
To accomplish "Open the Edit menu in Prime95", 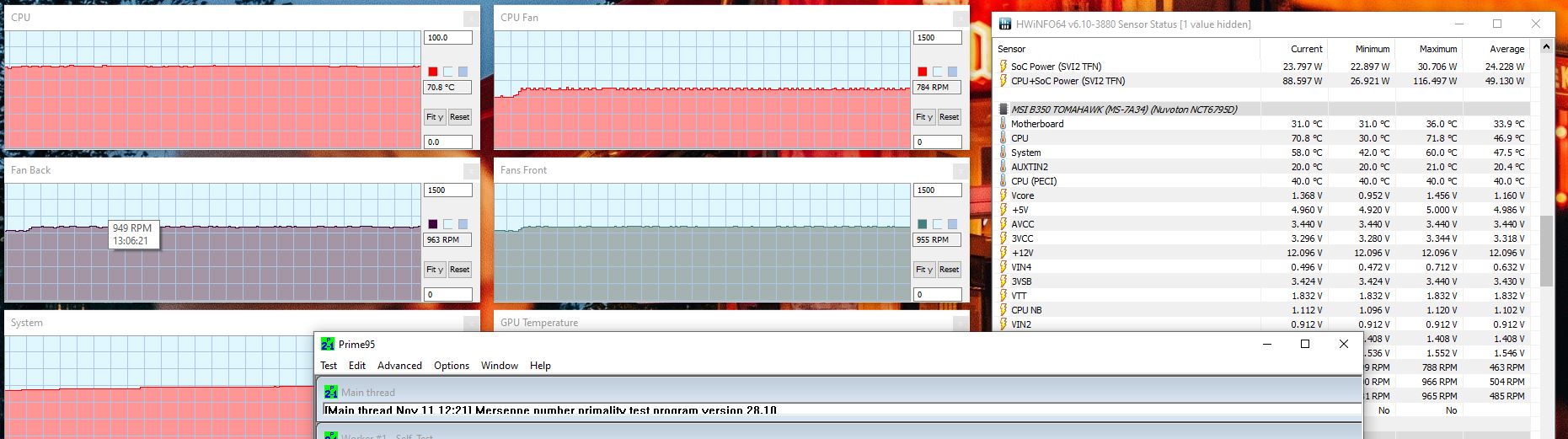I will point(357,366).
